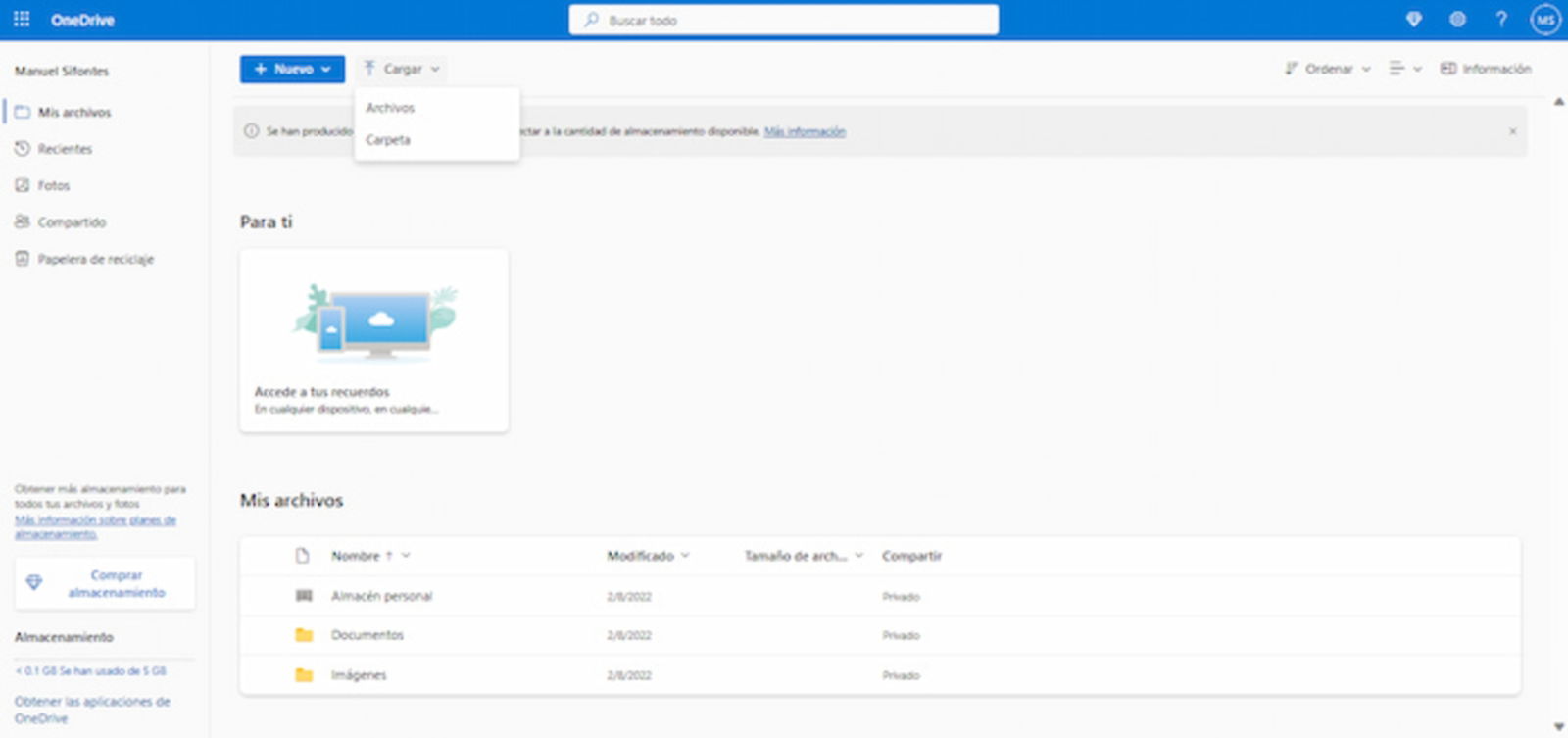
Task: Expand the Cargar upload dropdown
Action: (402, 69)
